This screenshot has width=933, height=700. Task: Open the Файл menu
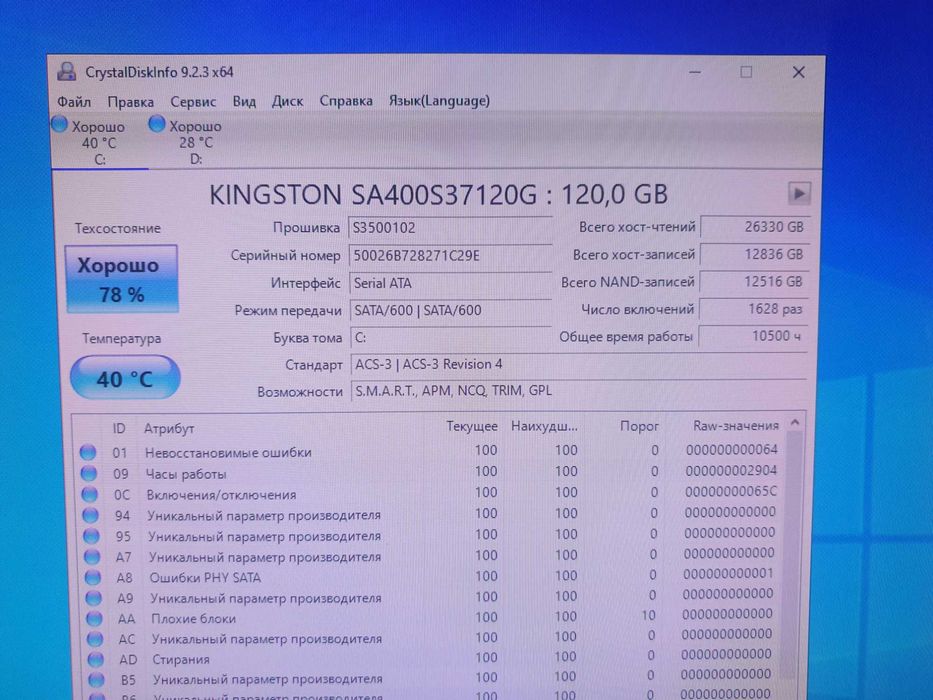pyautogui.click(x=74, y=102)
